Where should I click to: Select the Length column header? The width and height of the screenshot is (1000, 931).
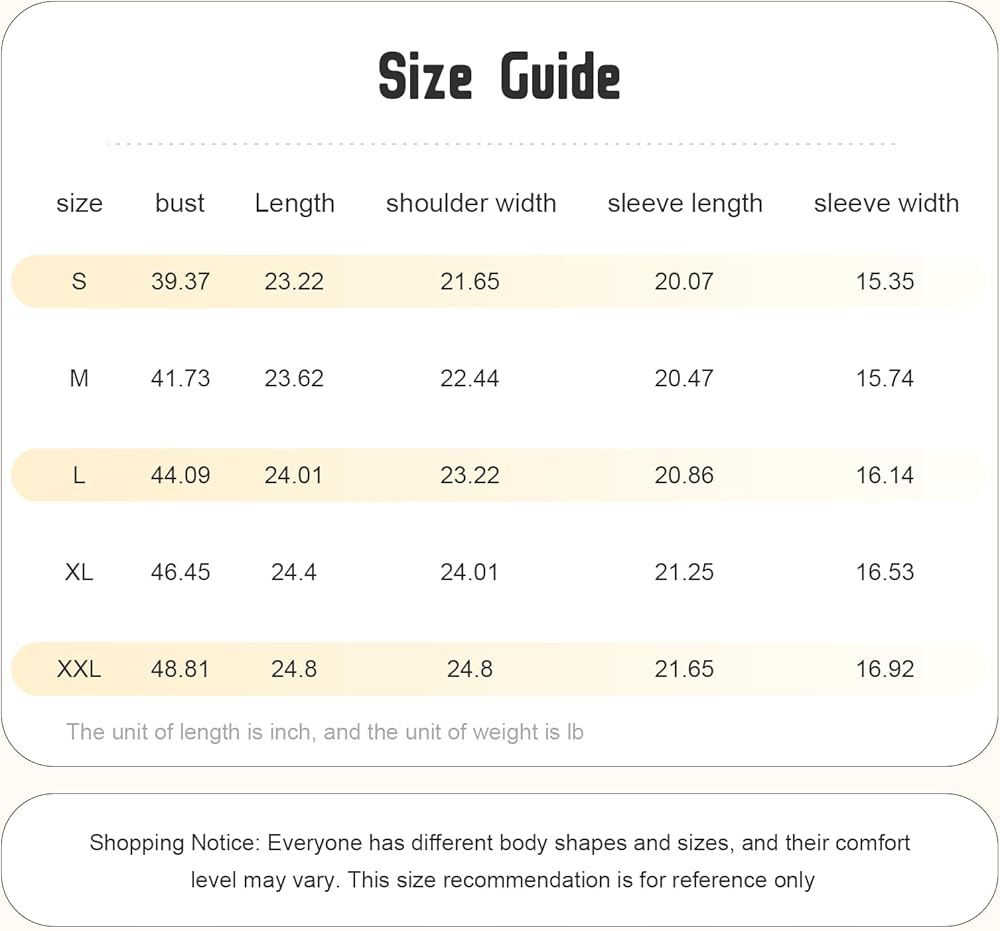(294, 204)
